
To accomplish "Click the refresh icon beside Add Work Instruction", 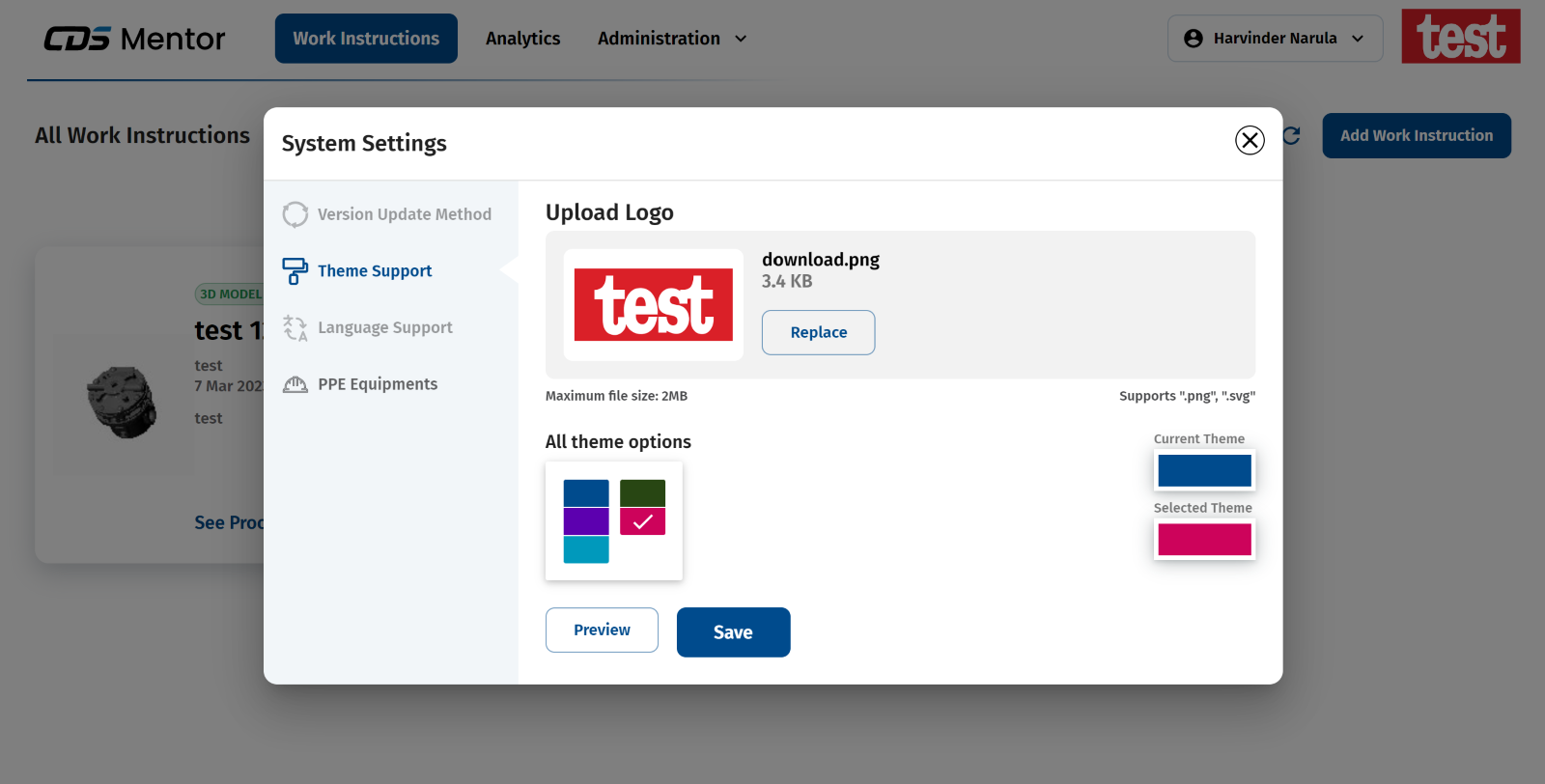I will tap(1291, 136).
